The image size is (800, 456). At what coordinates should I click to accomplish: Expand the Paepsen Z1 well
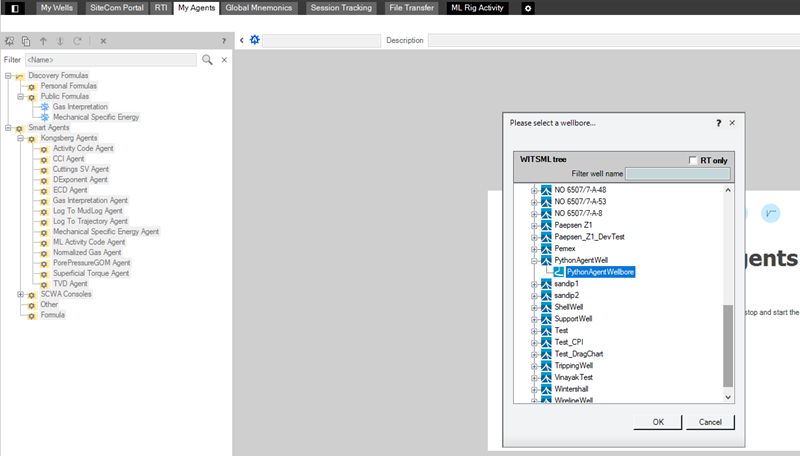534,225
